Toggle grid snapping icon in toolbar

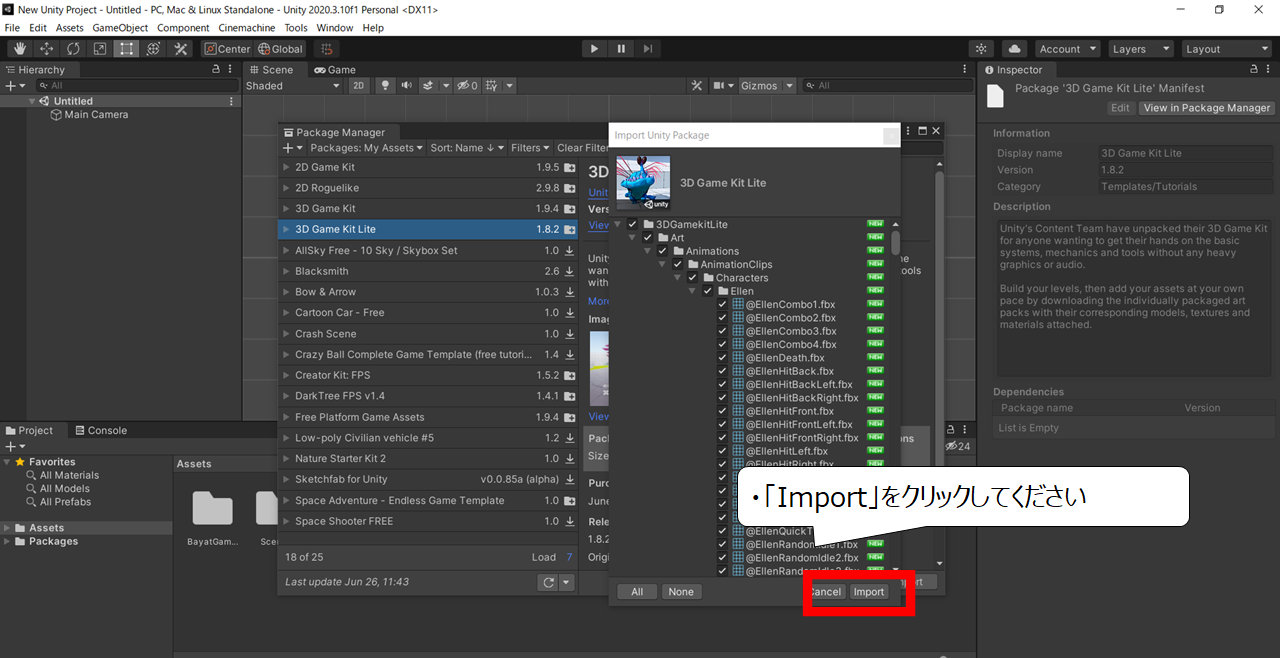click(326, 49)
